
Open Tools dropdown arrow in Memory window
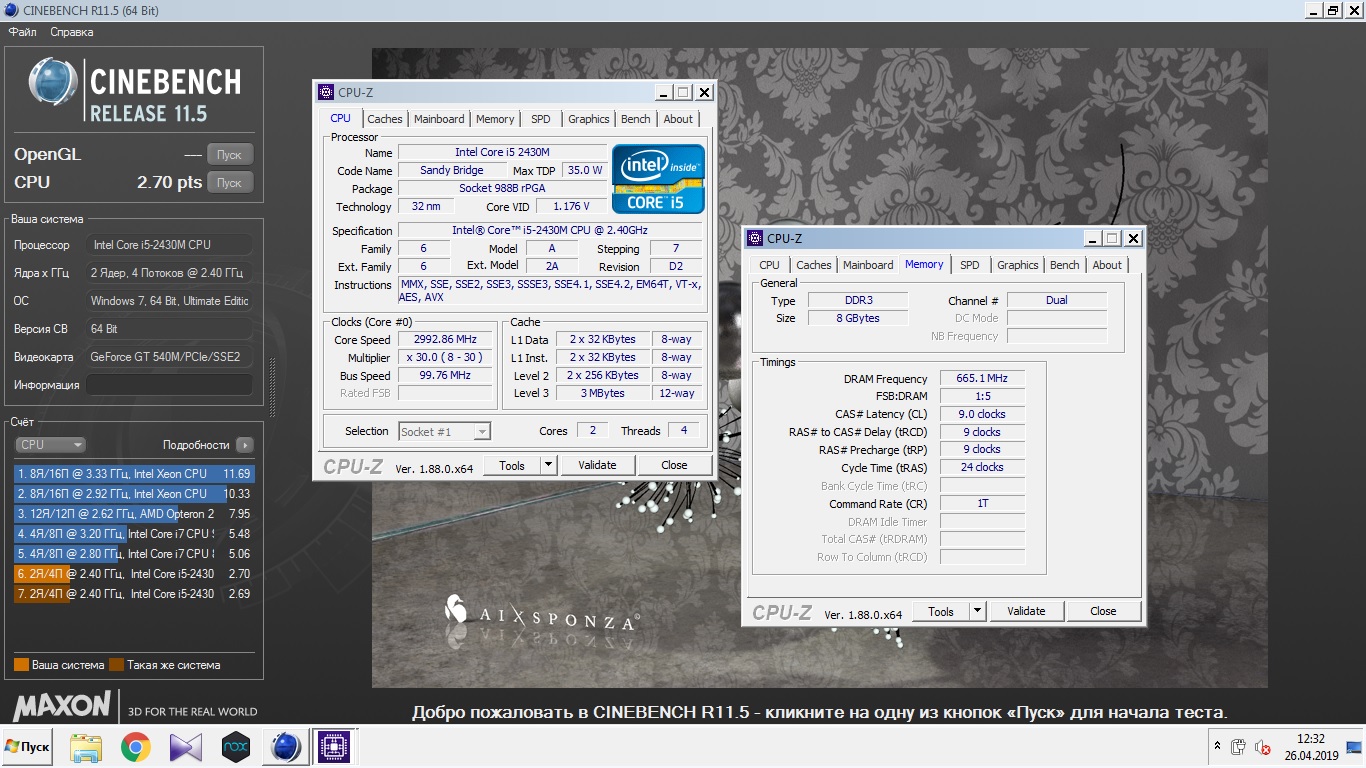(x=977, y=611)
